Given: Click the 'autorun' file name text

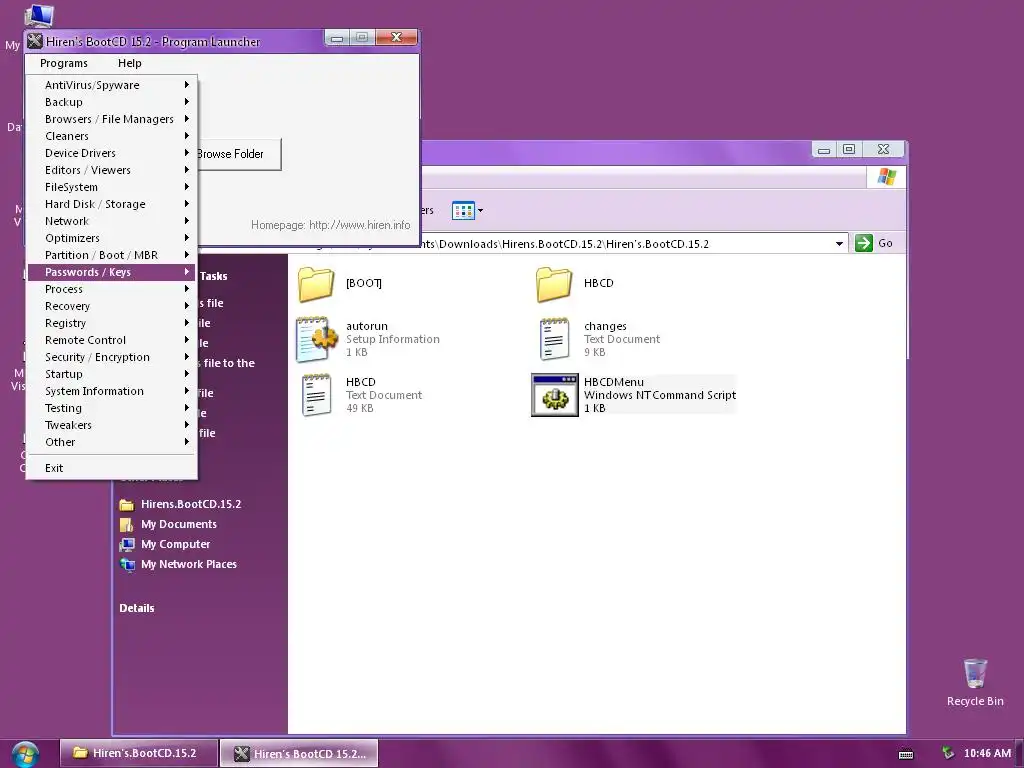Looking at the screenshot, I should click(x=367, y=326).
